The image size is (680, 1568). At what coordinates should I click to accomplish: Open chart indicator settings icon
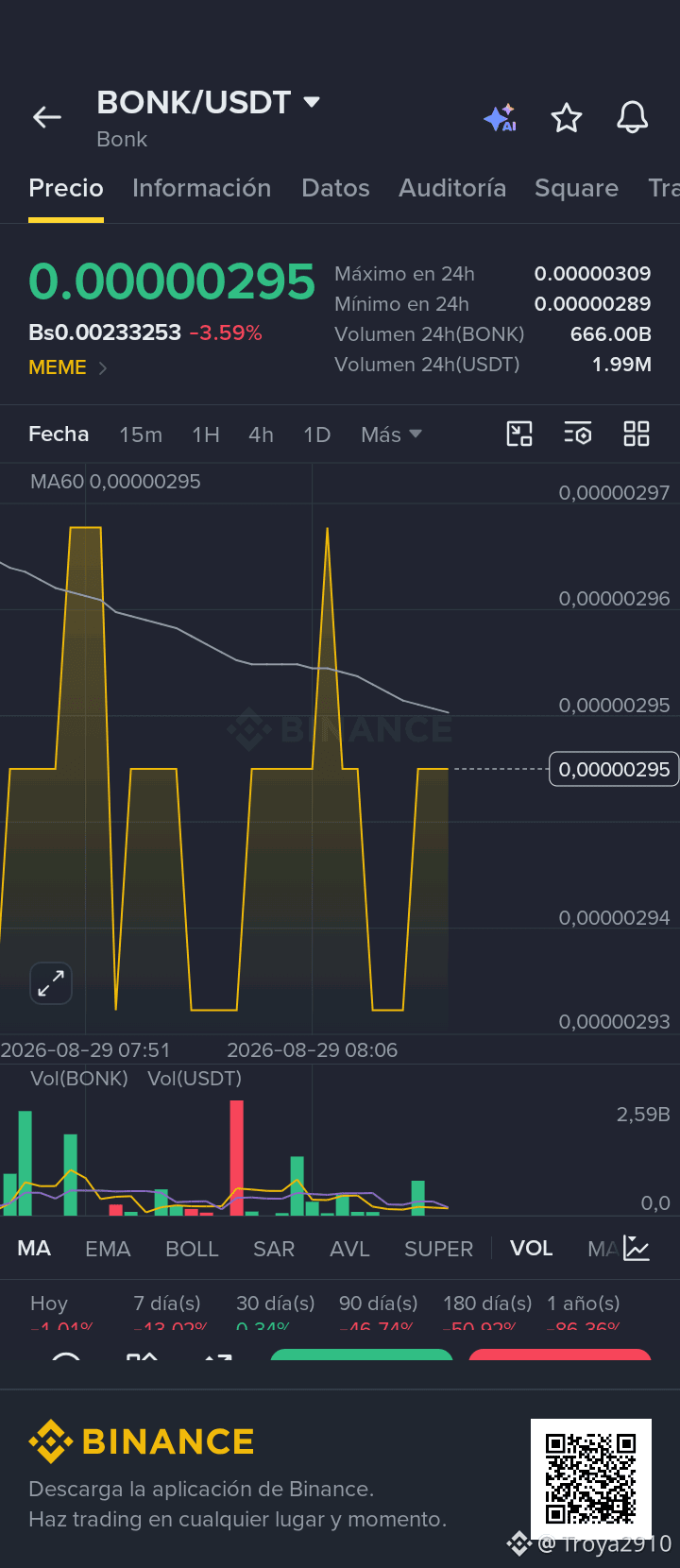578,434
